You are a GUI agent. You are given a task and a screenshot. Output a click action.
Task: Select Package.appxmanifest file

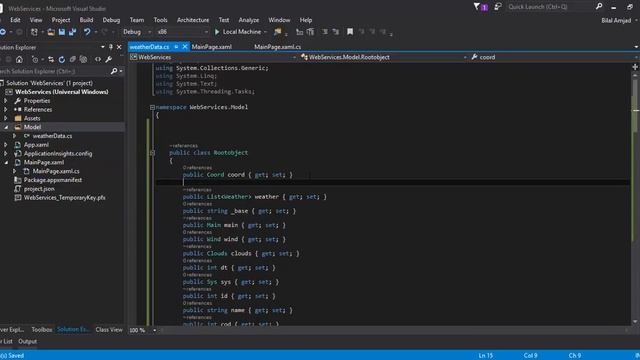click(x=53, y=180)
